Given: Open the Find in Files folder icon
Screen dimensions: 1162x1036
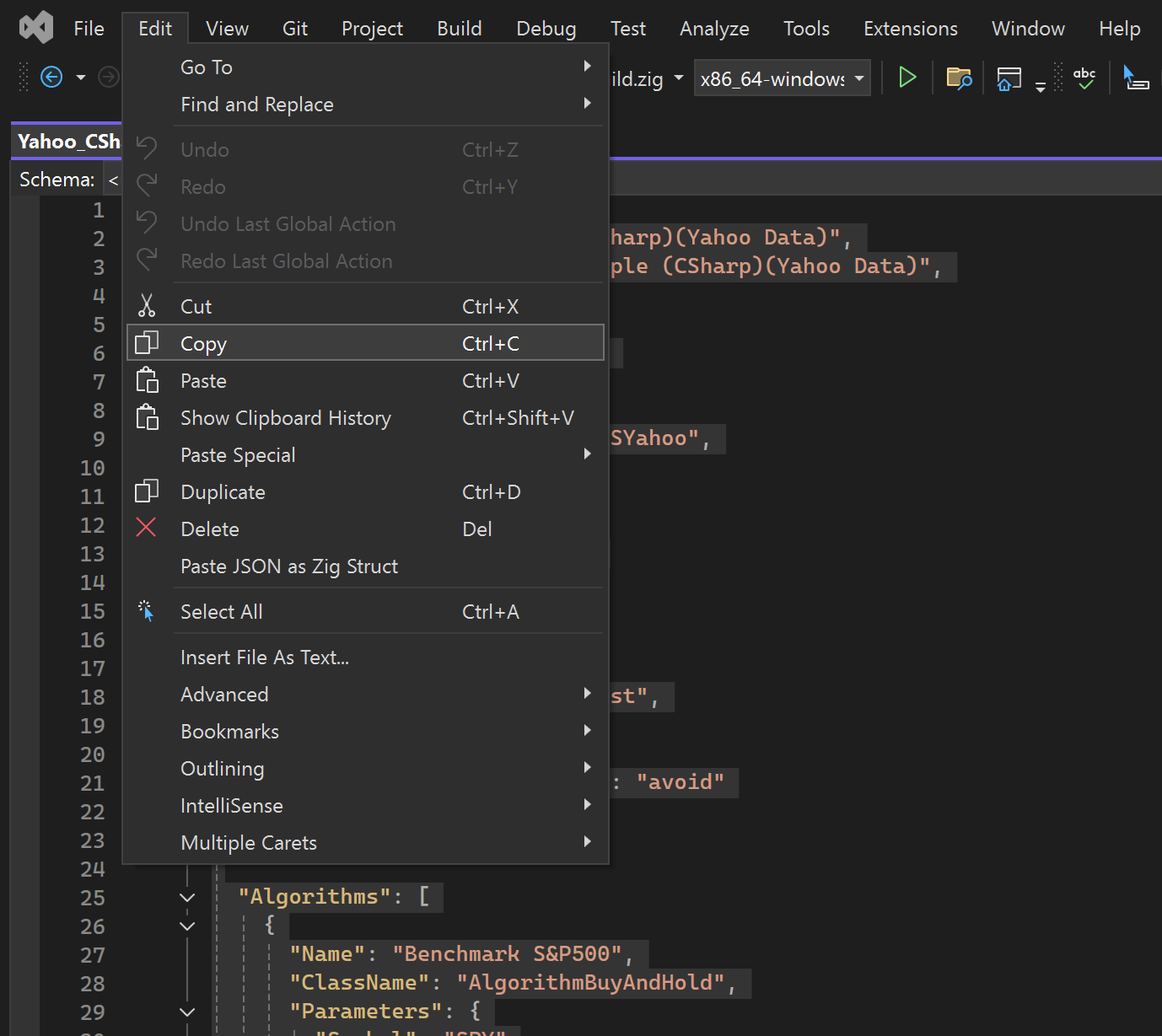Looking at the screenshot, I should tap(959, 78).
